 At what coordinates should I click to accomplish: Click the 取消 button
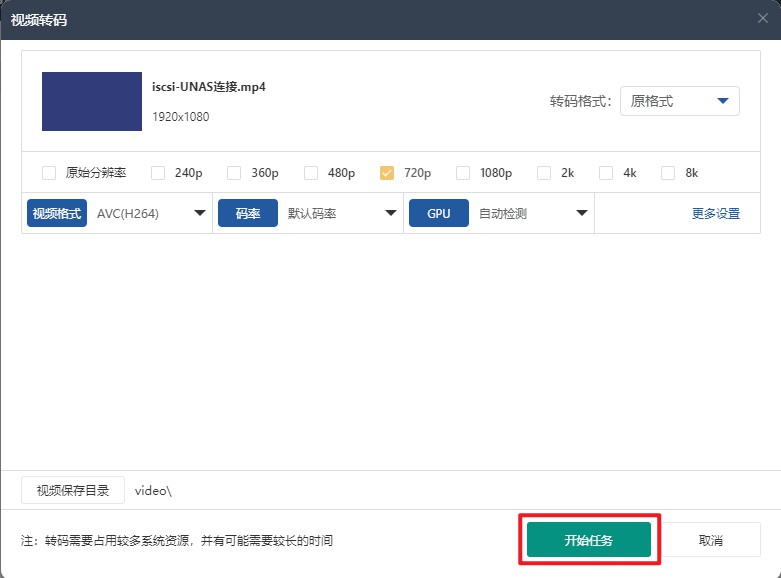(x=710, y=540)
